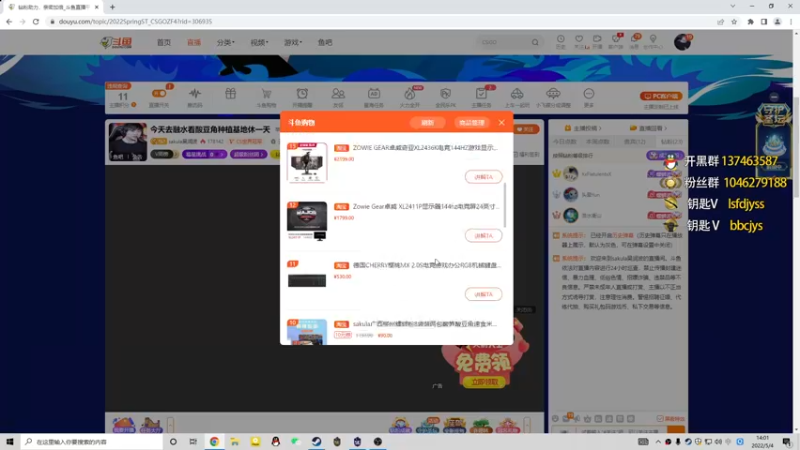Click the header search input field
Image resolution: width=800 pixels, height=450 pixels.
(x=504, y=42)
